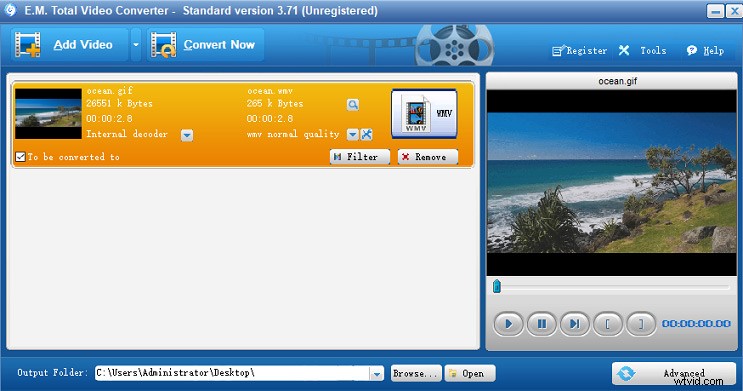
Task: Open the Register menu
Action: point(580,50)
